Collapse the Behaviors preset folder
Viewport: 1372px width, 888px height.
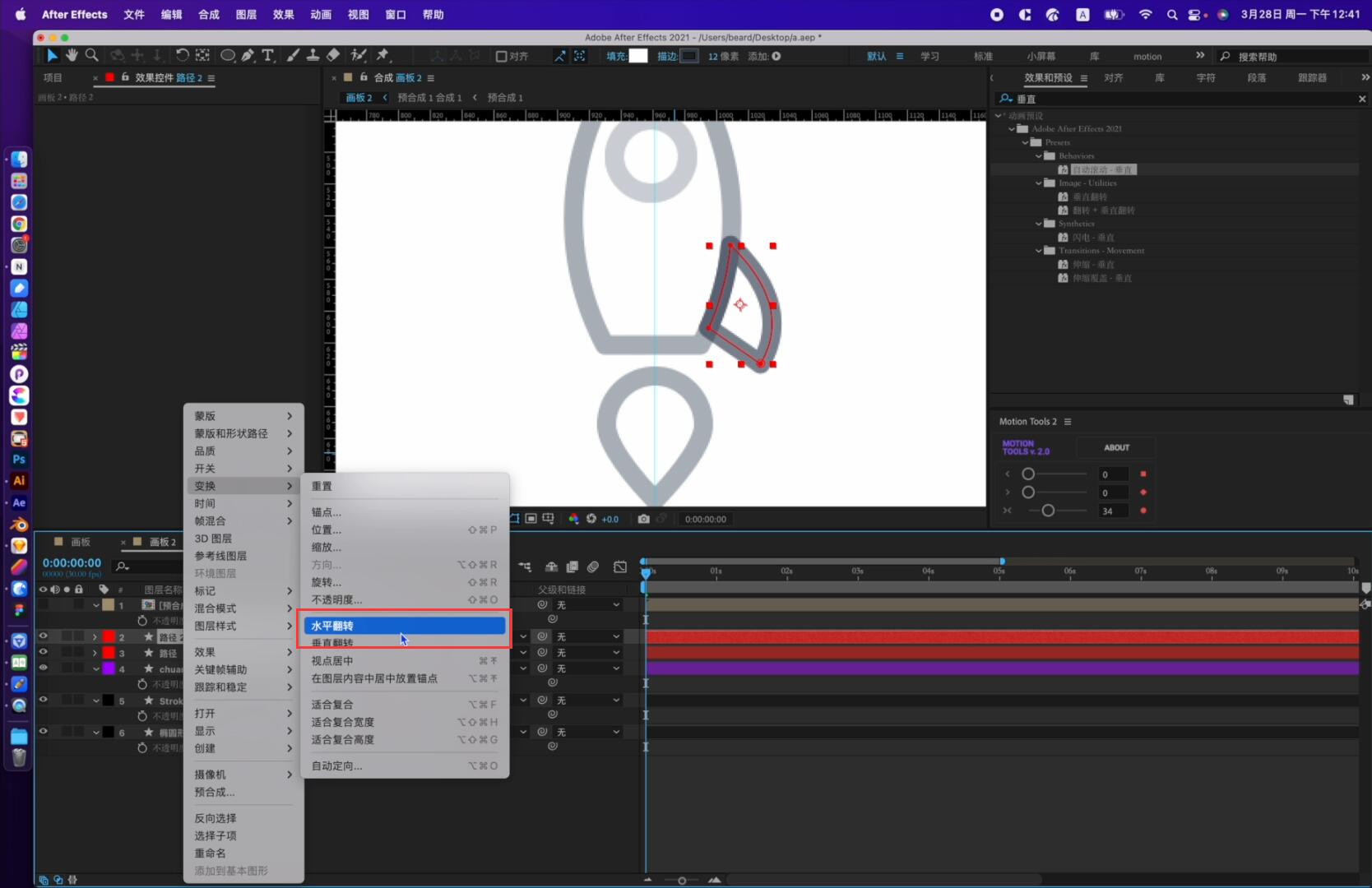(x=1038, y=155)
